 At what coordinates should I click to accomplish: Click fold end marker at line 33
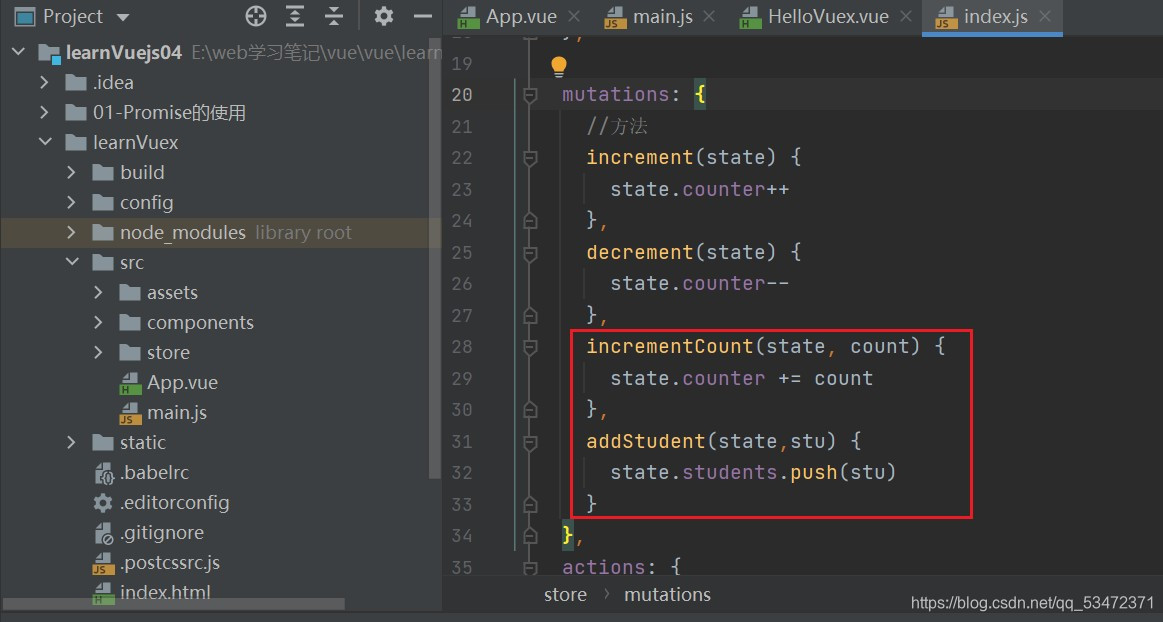point(530,505)
